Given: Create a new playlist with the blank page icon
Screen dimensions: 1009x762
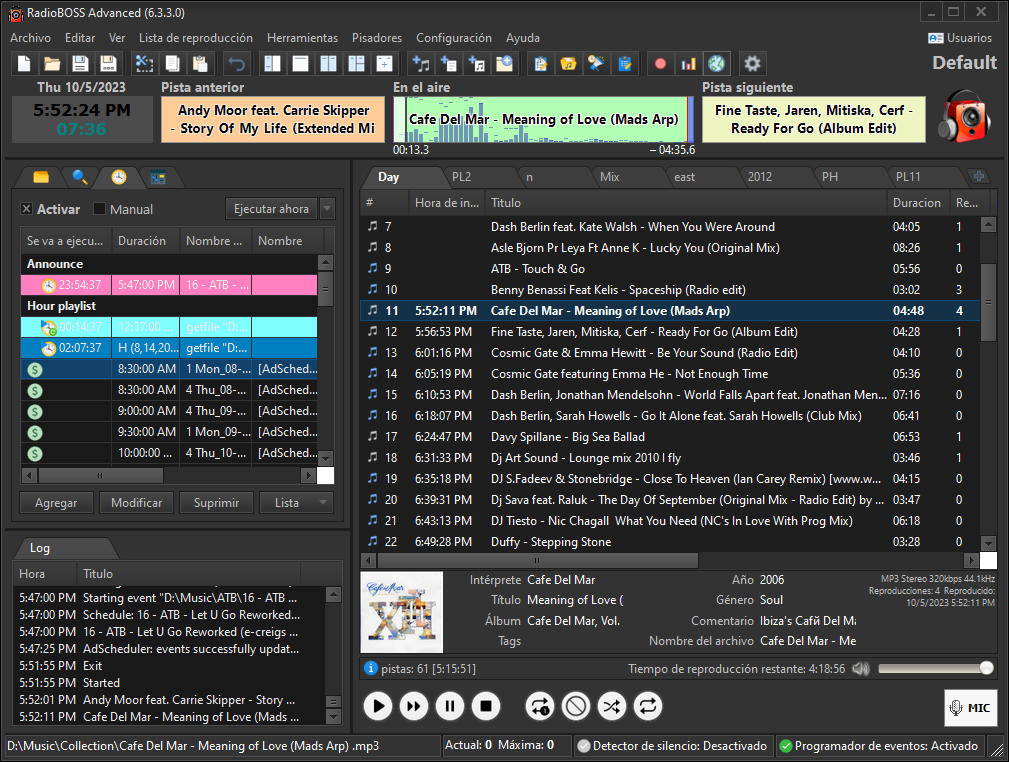Looking at the screenshot, I should (x=24, y=64).
